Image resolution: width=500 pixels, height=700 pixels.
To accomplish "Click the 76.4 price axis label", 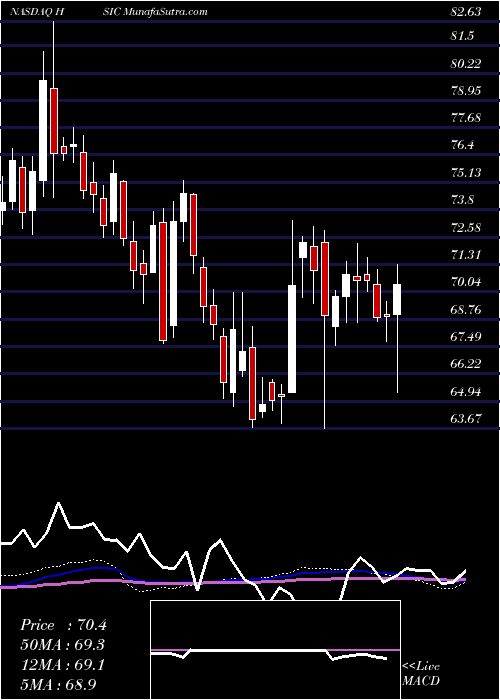I will (x=462, y=145).
